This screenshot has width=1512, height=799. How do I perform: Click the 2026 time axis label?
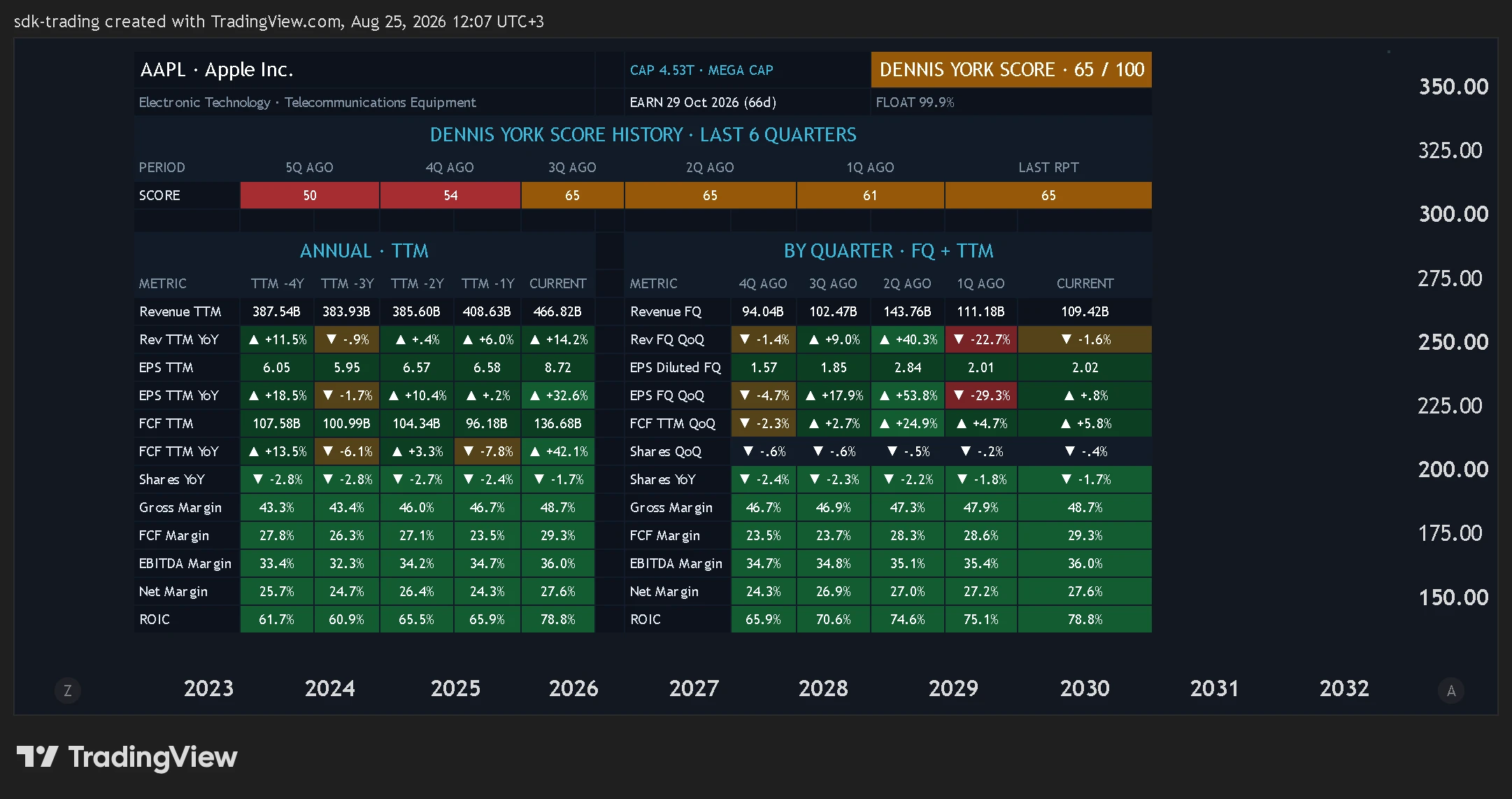[573, 688]
